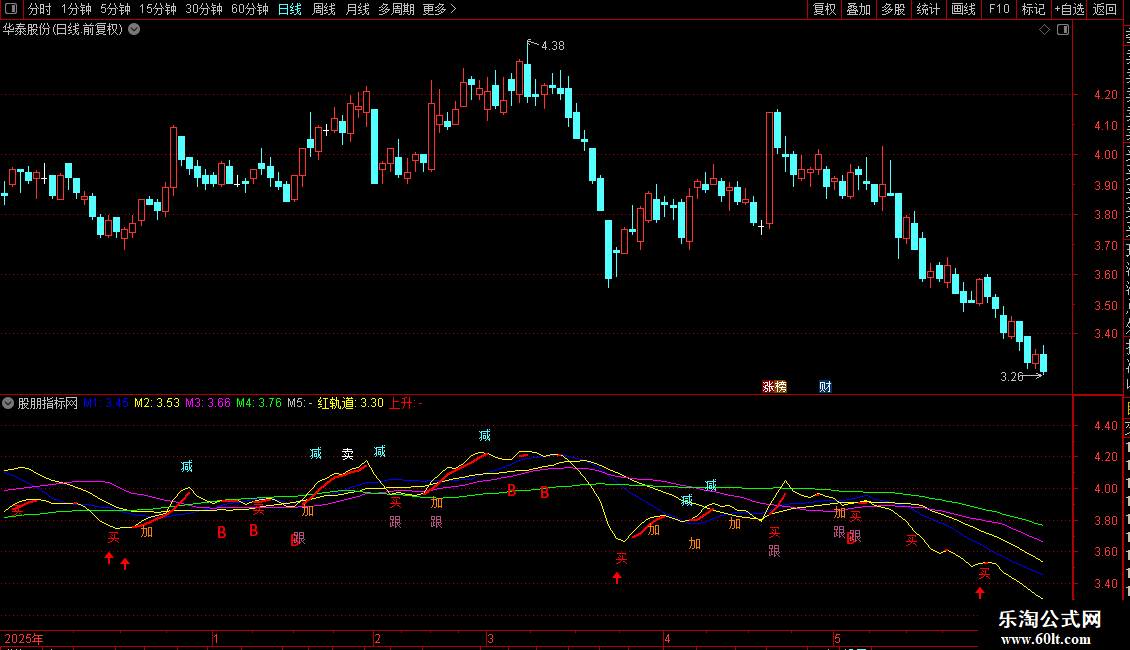Click the 华泰股份(日线.前复权) chart title
Image resolution: width=1130 pixels, height=650 pixels.
[63, 30]
